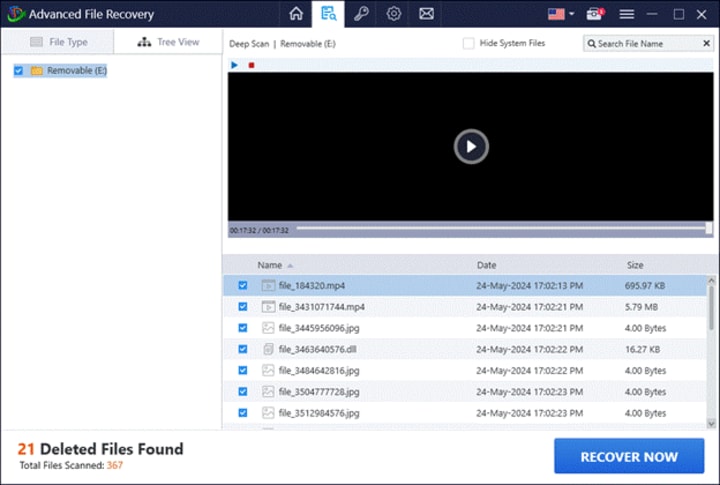The image size is (720, 485).
Task: Open the notification offers icon
Action: pyautogui.click(x=595, y=14)
